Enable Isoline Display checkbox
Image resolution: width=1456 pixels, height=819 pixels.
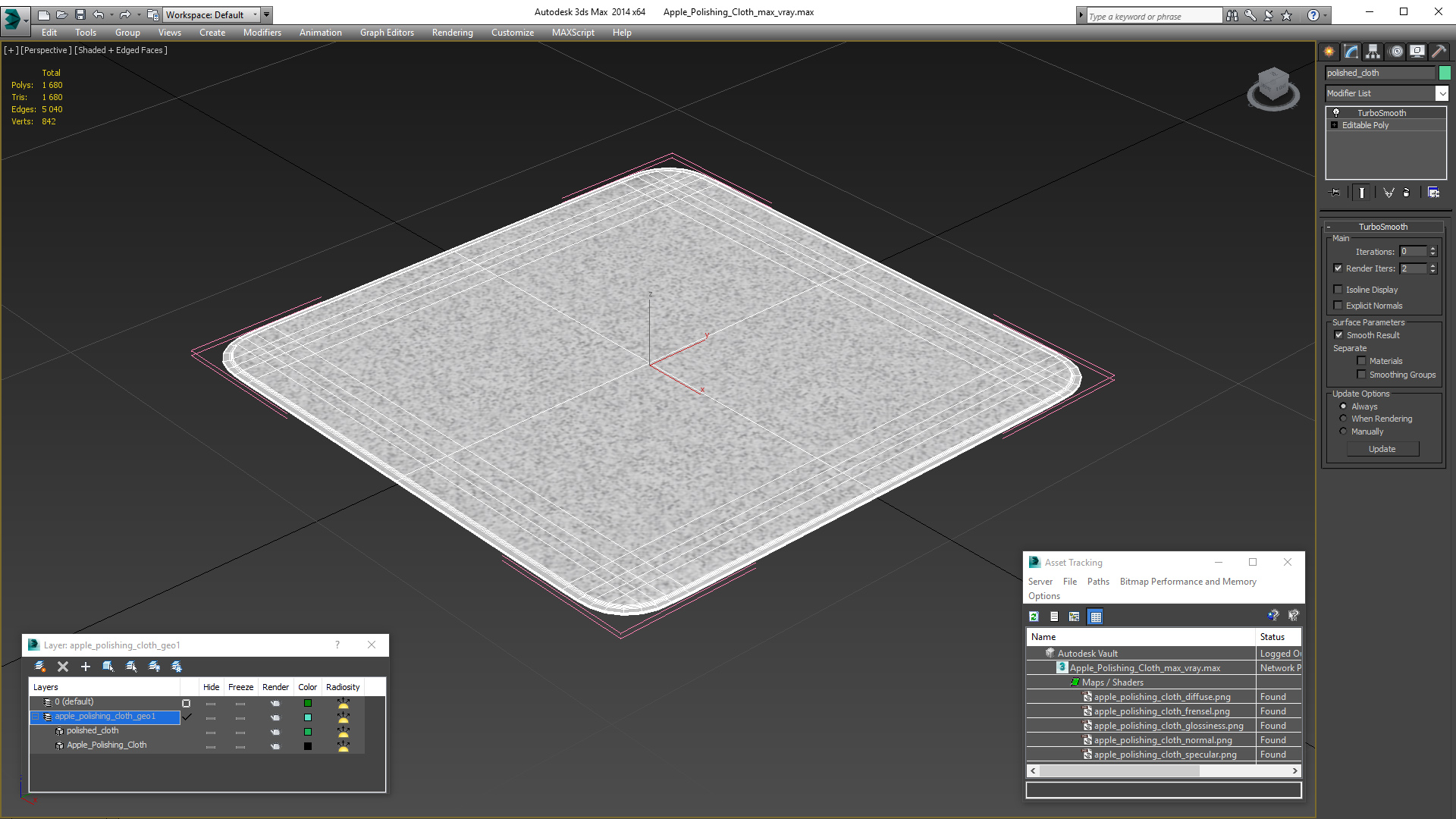tap(1338, 290)
